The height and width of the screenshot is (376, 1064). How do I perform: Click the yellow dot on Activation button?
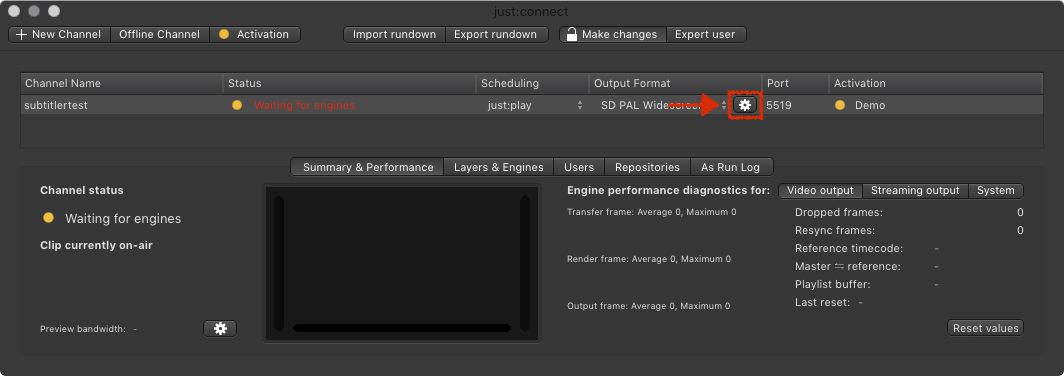coord(223,34)
